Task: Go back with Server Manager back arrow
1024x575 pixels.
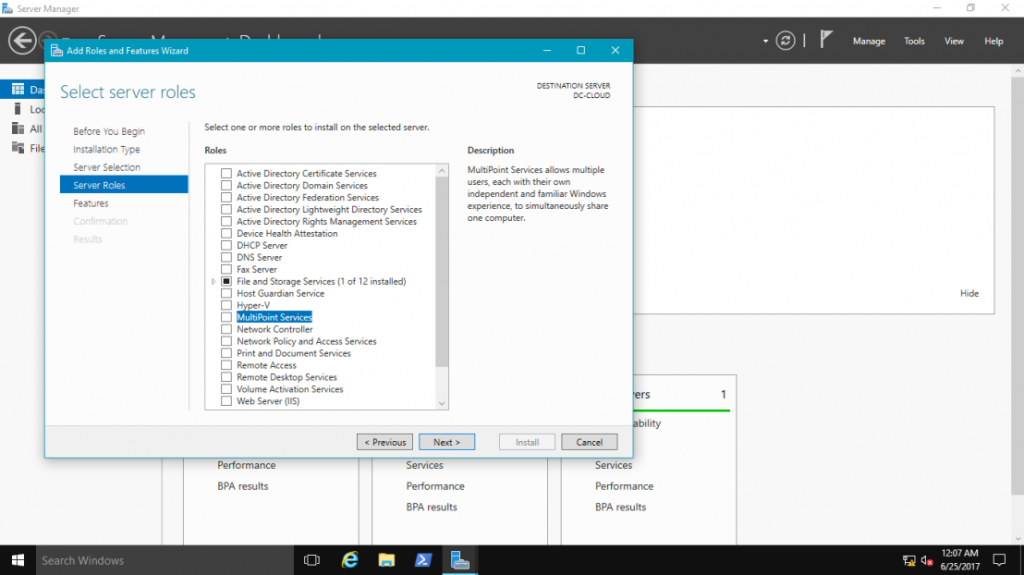Action: click(x=22, y=41)
